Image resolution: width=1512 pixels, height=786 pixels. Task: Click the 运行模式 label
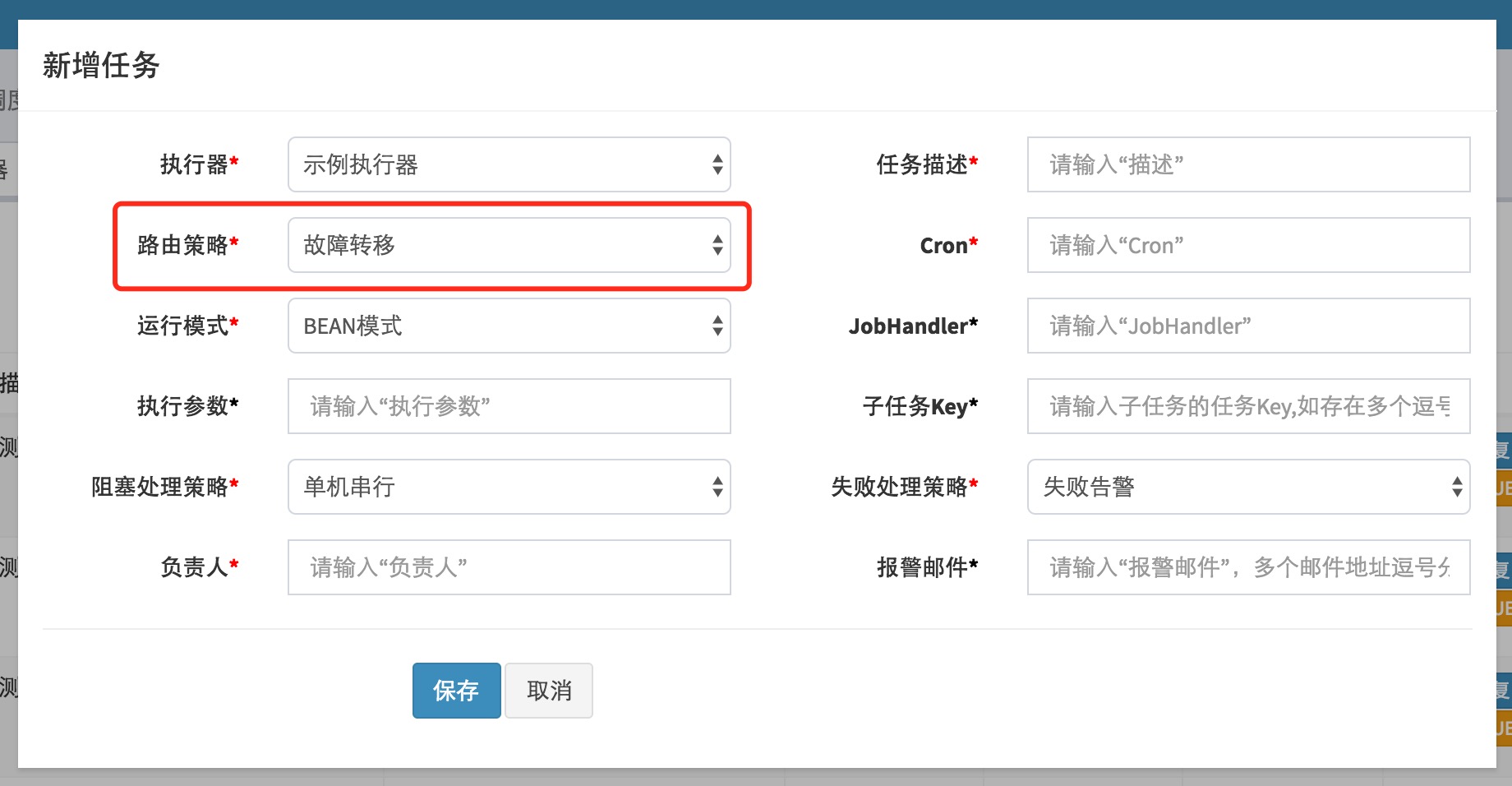click(187, 326)
